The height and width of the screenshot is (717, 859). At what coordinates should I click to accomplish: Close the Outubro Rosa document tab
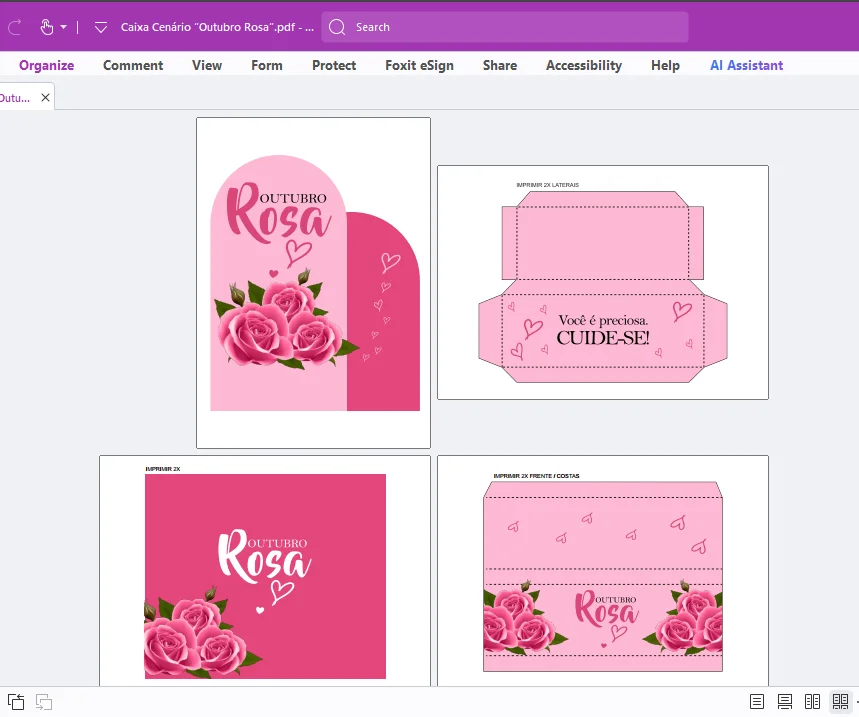pyautogui.click(x=45, y=97)
